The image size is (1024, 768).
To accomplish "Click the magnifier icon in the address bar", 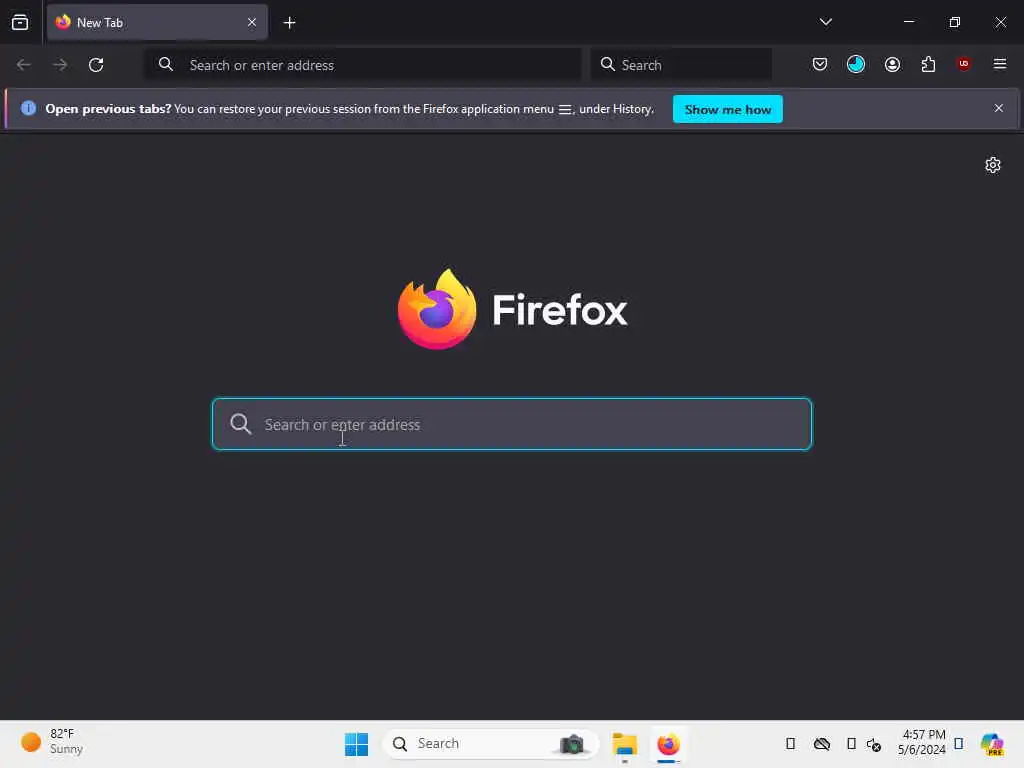I will (x=166, y=64).
